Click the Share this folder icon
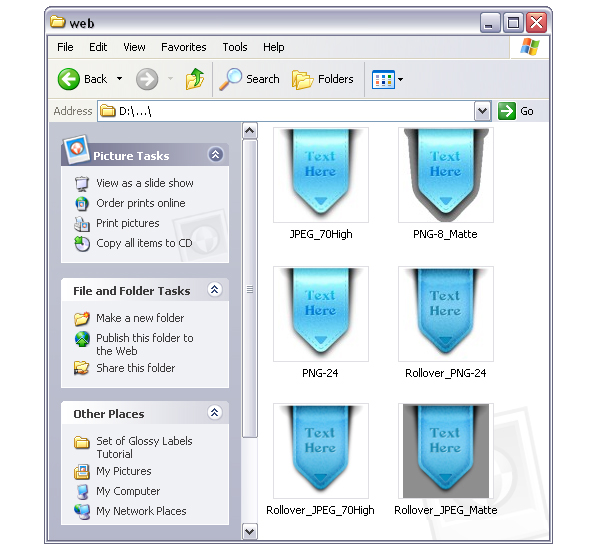Screen dimensions: 600x550 [82, 368]
